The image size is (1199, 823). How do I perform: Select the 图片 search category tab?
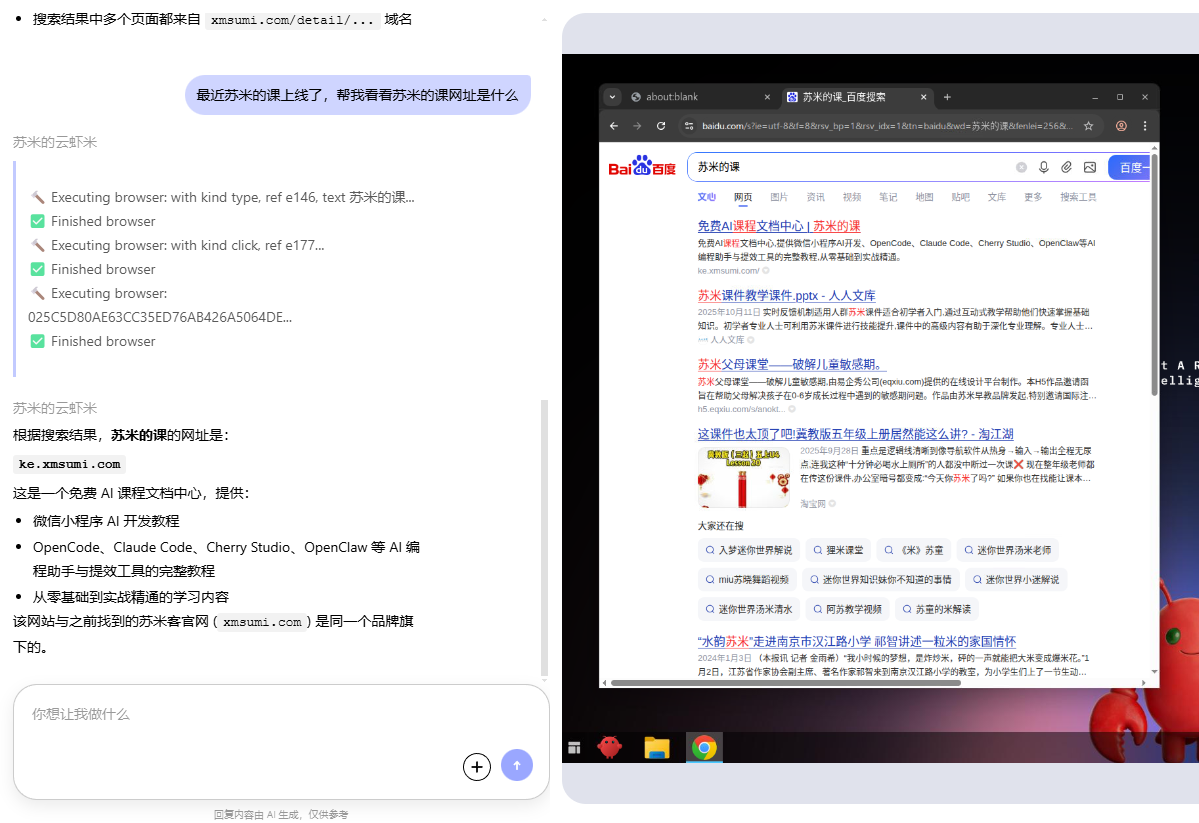click(779, 197)
